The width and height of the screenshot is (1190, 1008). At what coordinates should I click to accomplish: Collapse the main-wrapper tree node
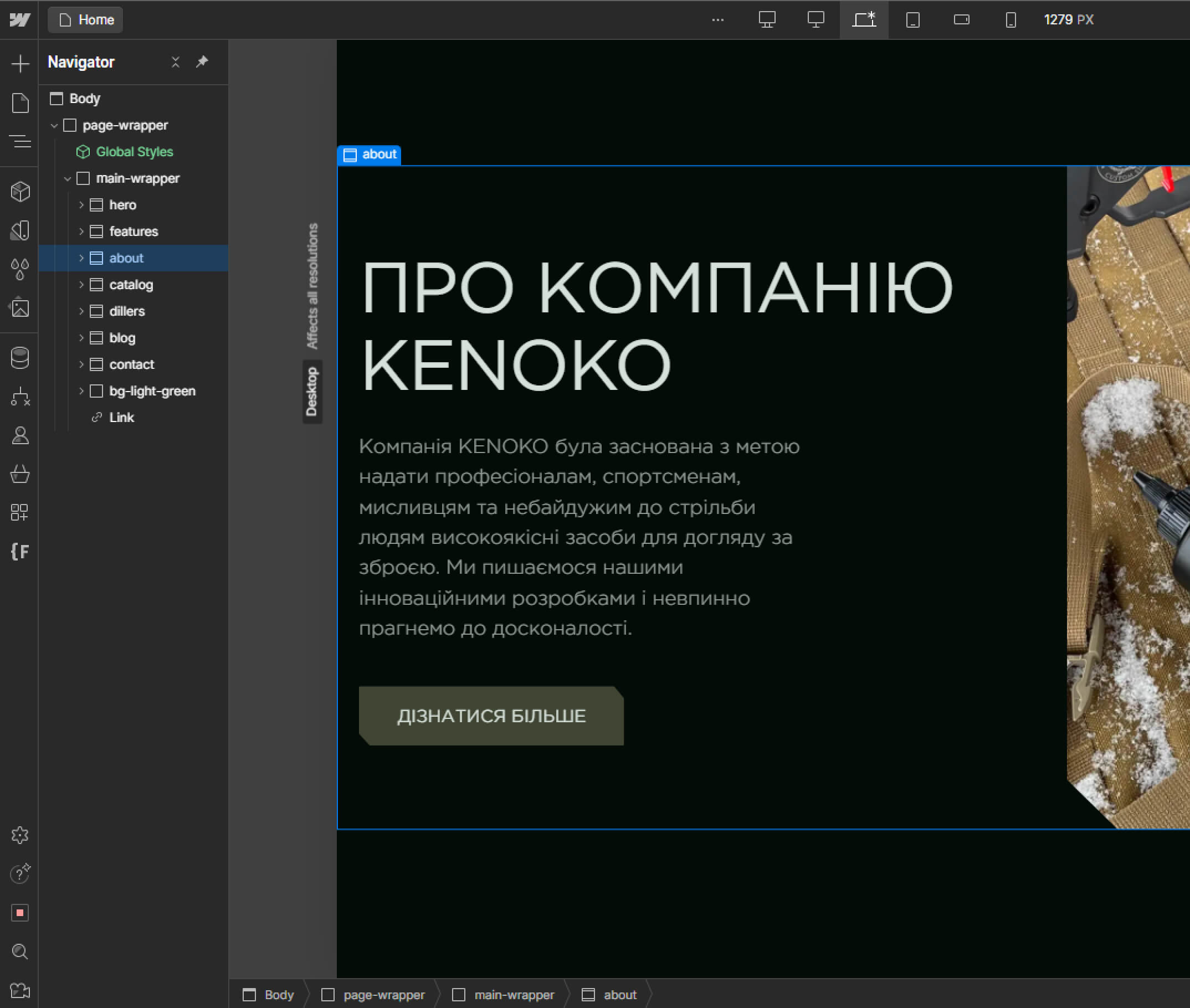point(68,178)
